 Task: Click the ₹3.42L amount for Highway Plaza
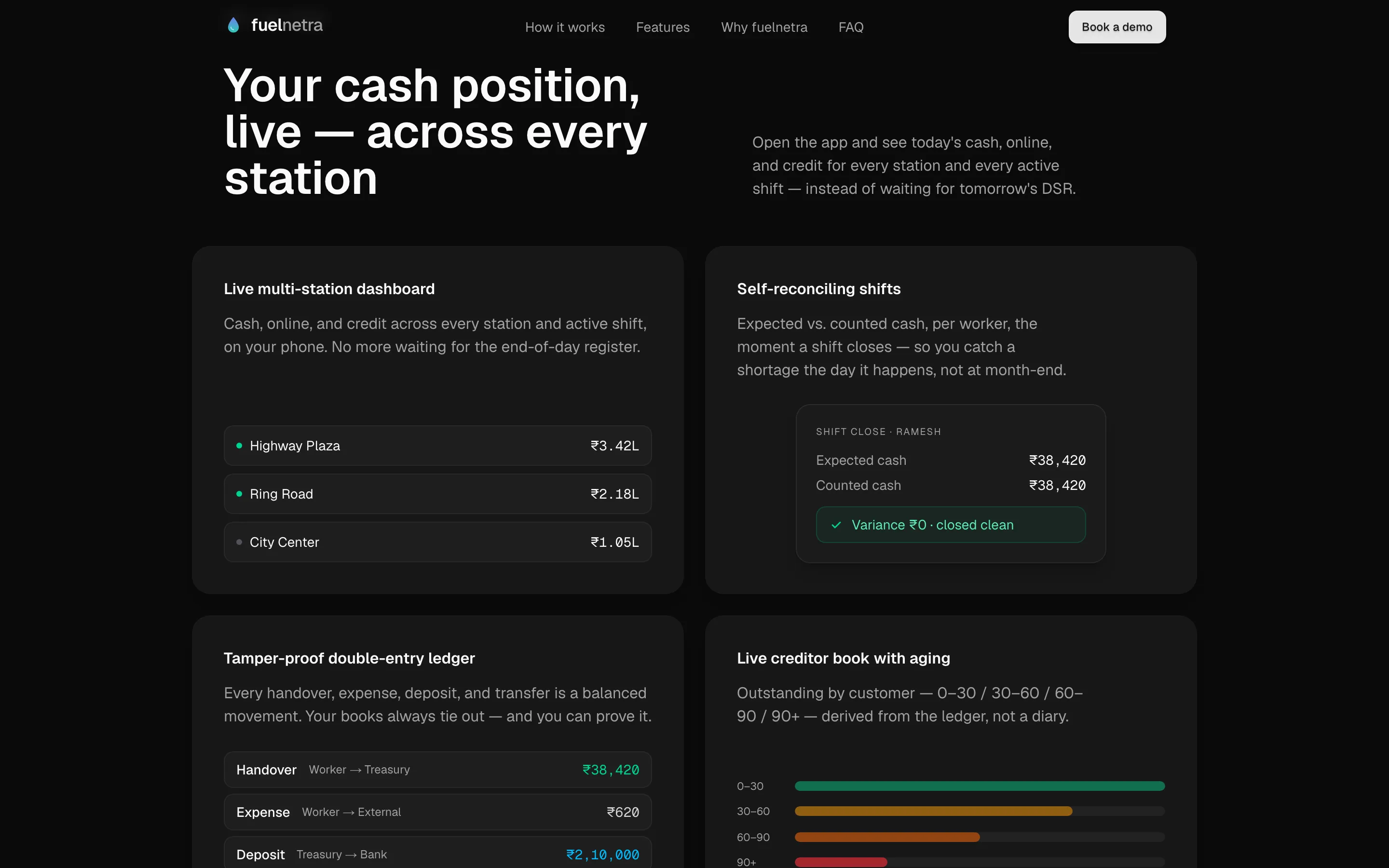coord(615,446)
